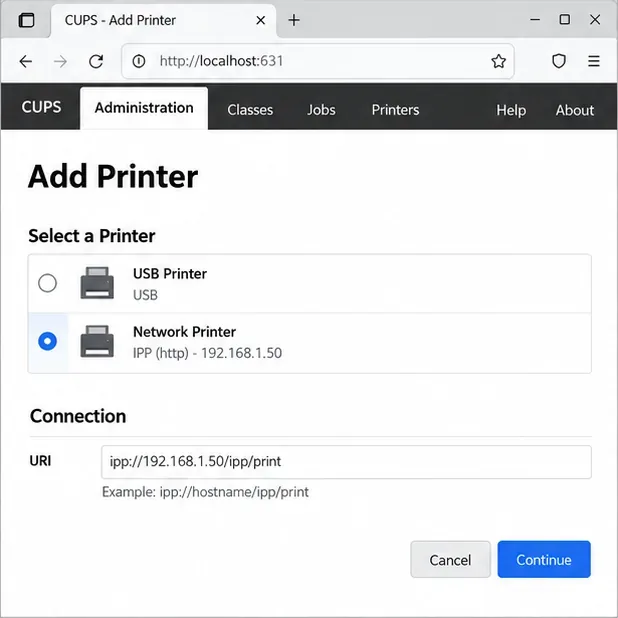Open the browser hamburger menu

click(x=594, y=61)
